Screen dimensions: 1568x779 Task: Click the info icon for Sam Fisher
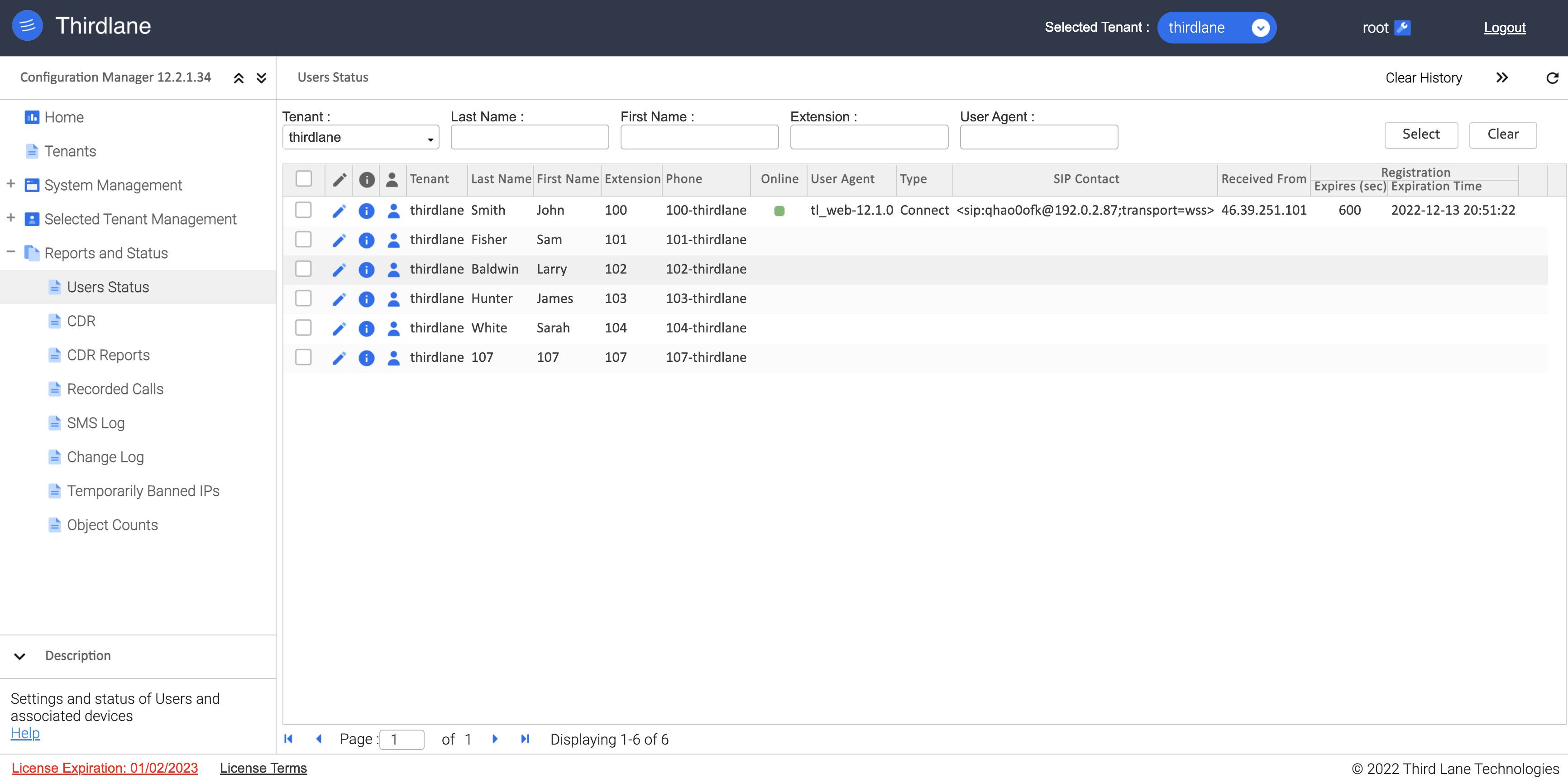[367, 240]
